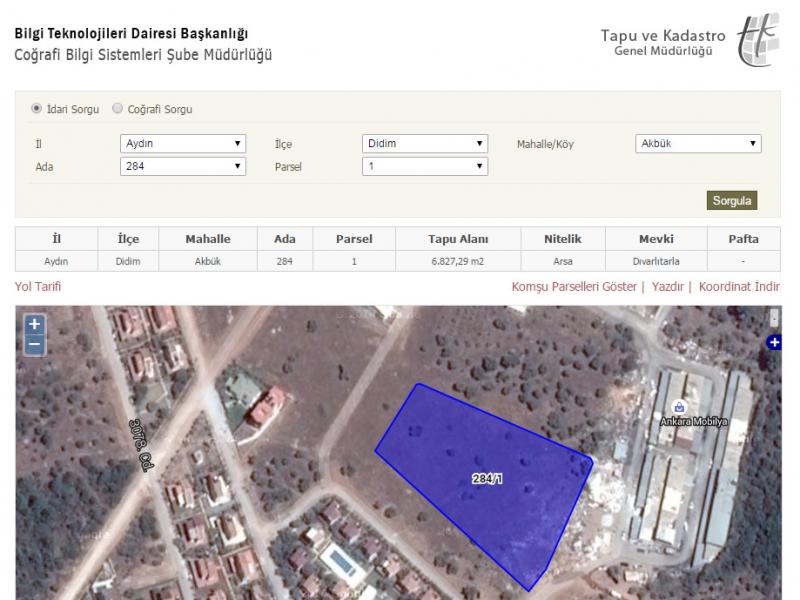
Task: Open the layer switcher plus icon
Action: (x=773, y=343)
